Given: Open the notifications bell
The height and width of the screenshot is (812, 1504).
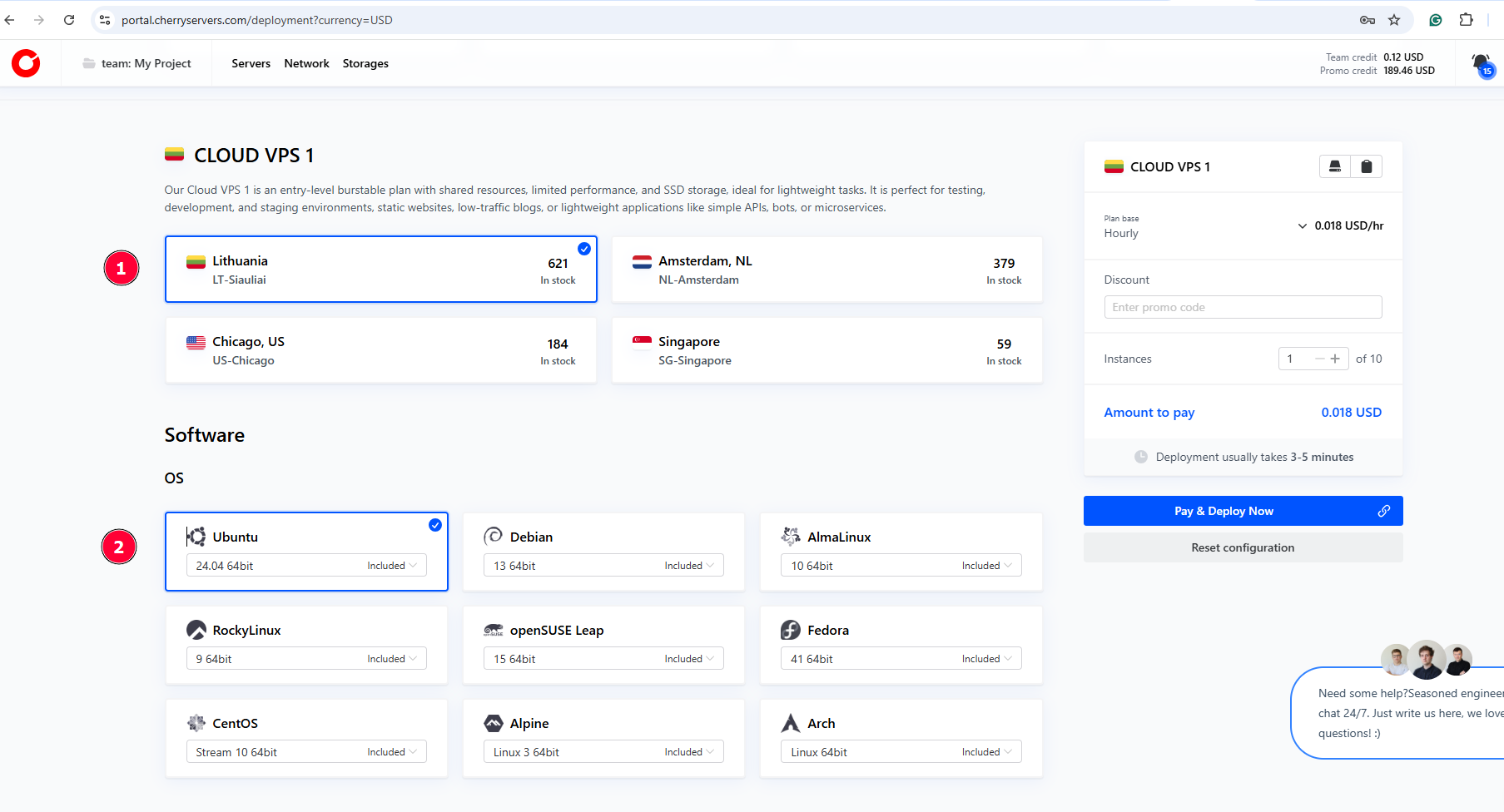Looking at the screenshot, I should (1481, 63).
